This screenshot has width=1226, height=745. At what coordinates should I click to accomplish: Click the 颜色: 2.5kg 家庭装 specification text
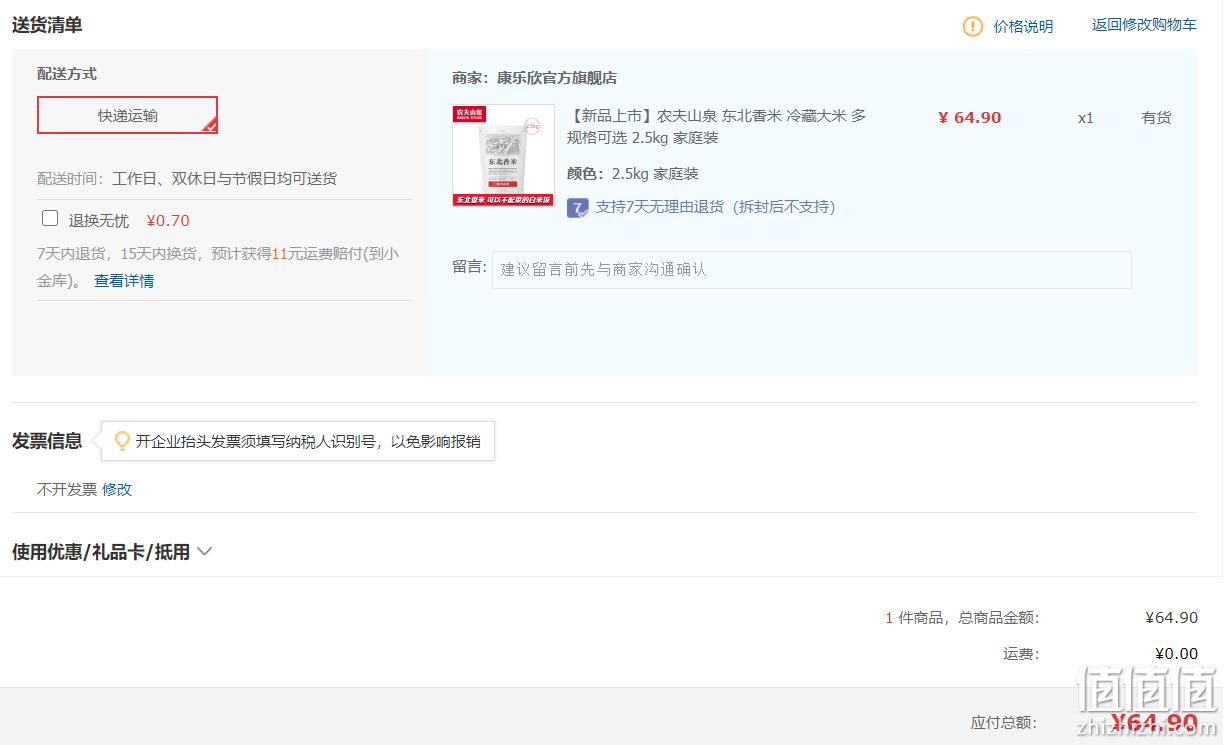tap(633, 174)
